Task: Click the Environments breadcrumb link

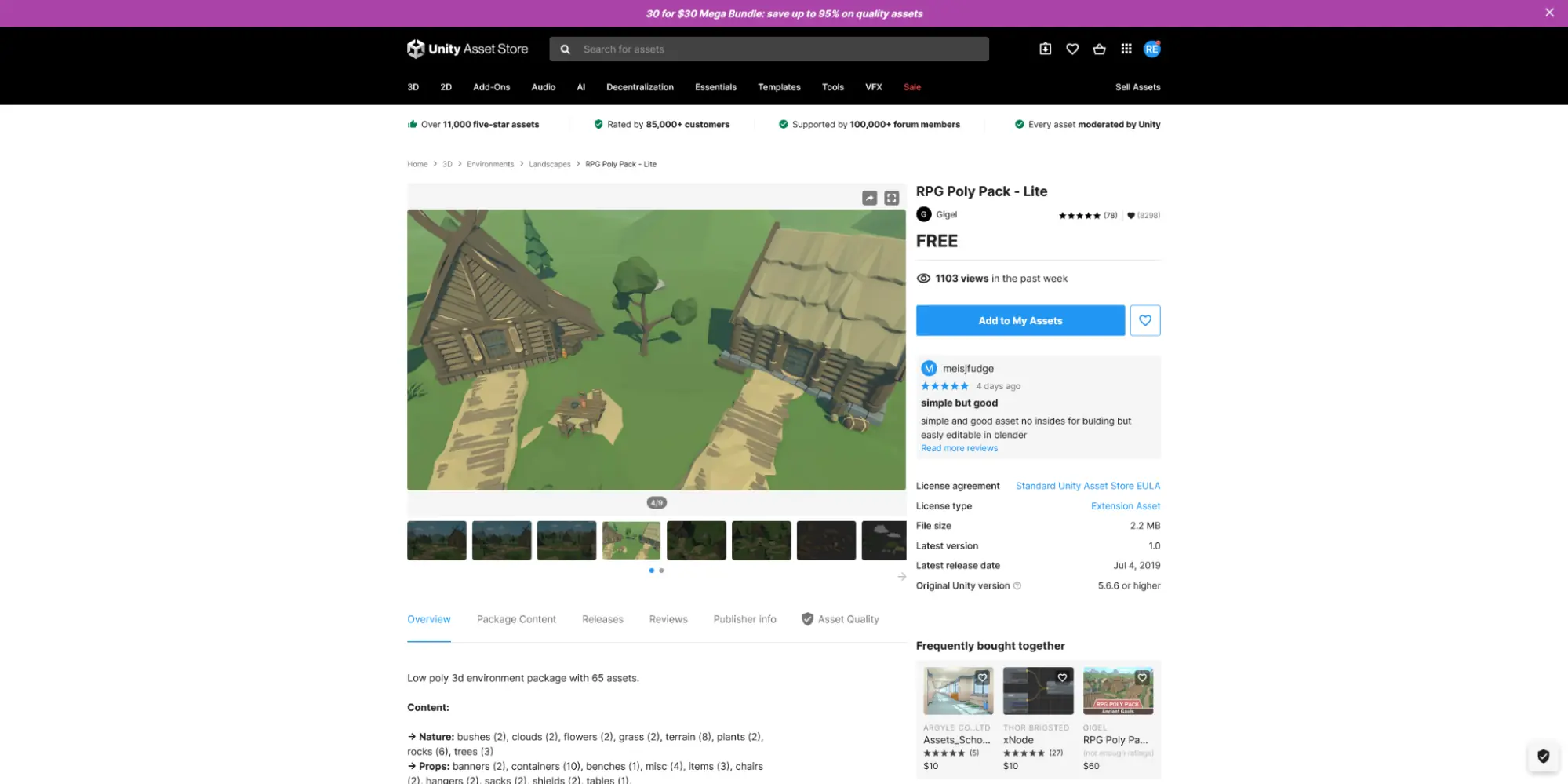Action: coord(490,164)
